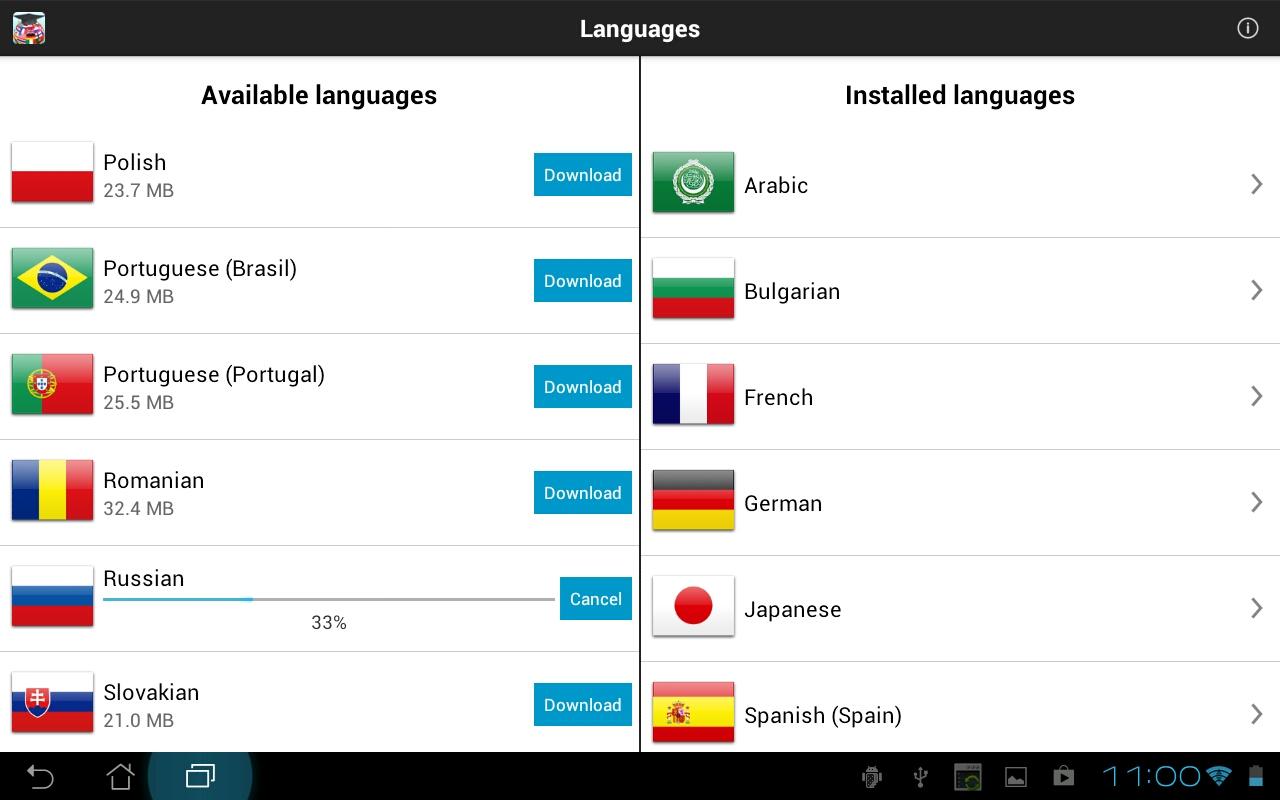Tap the Portugal flag icon
Image resolution: width=1280 pixels, height=800 pixels.
click(x=52, y=385)
